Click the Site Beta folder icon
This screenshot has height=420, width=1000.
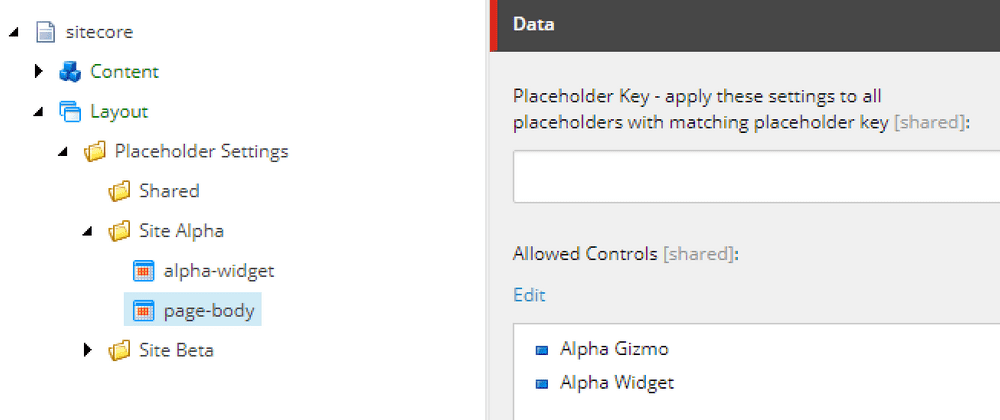(x=119, y=350)
